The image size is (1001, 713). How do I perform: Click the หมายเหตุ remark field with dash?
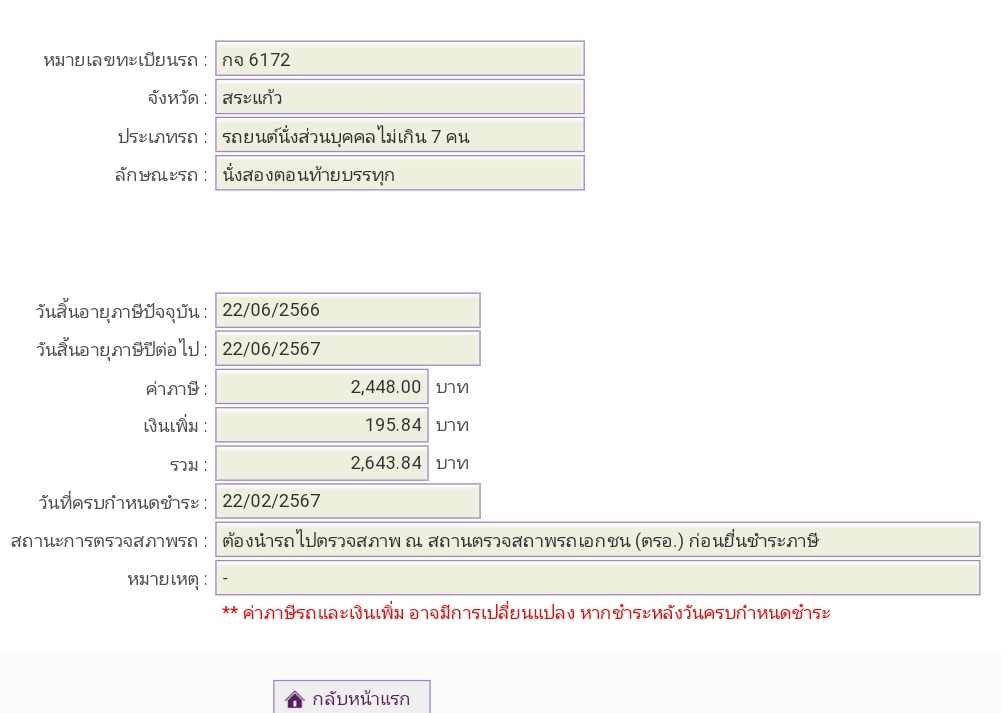(x=598, y=578)
